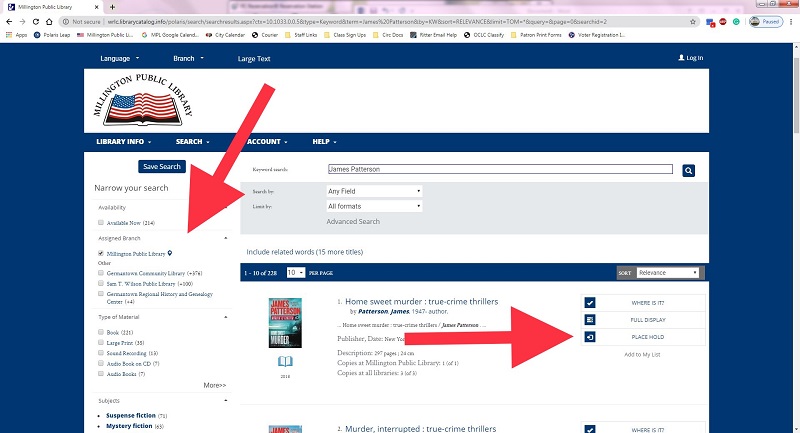Open the Advanced Search link
Viewport: 800px width, 433px height.
353,221
